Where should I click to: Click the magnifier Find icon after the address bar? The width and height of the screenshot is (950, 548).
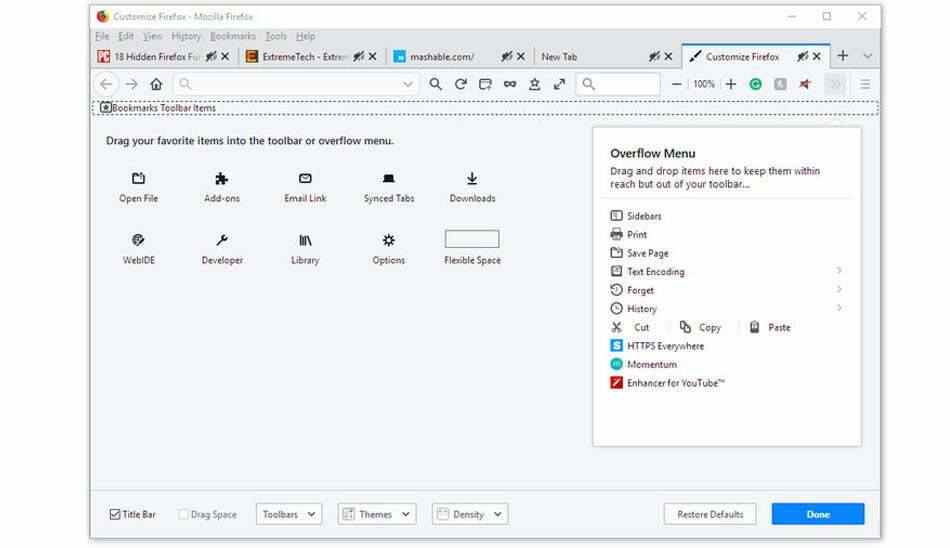tap(435, 84)
